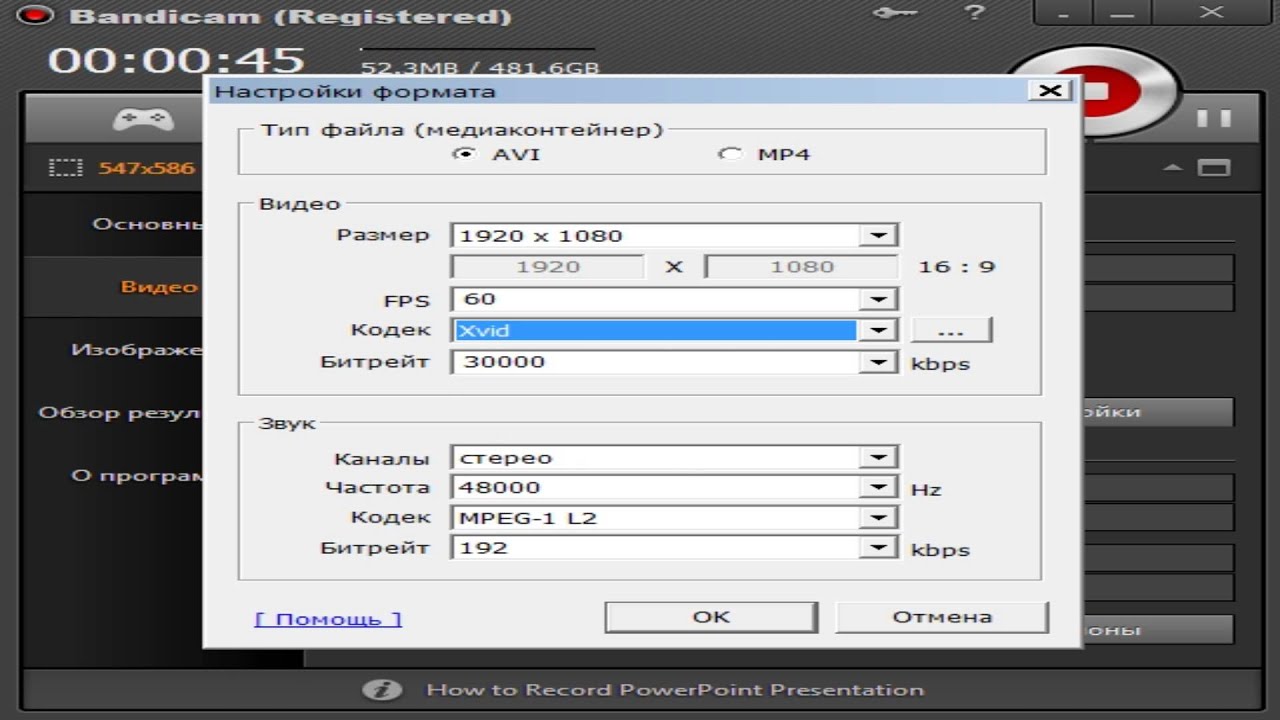This screenshot has height=720, width=1280.
Task: Click the height field showing 1080
Action: [x=802, y=267]
